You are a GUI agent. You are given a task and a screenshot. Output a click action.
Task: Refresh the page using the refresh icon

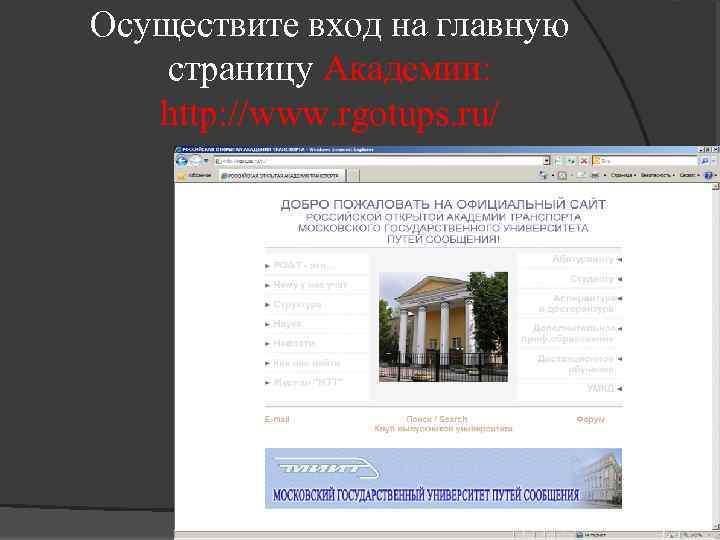571,161
